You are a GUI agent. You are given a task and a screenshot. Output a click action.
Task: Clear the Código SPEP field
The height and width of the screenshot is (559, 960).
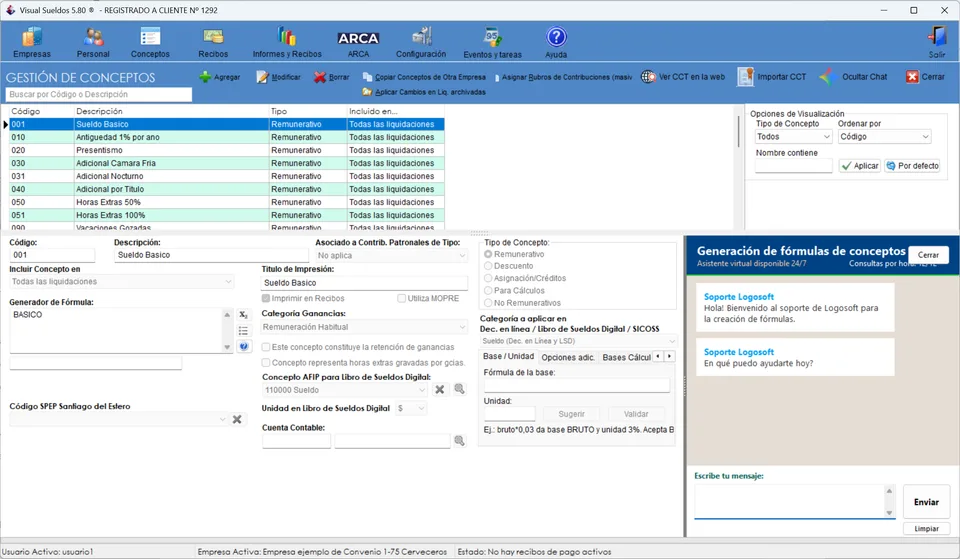pyautogui.click(x=237, y=419)
